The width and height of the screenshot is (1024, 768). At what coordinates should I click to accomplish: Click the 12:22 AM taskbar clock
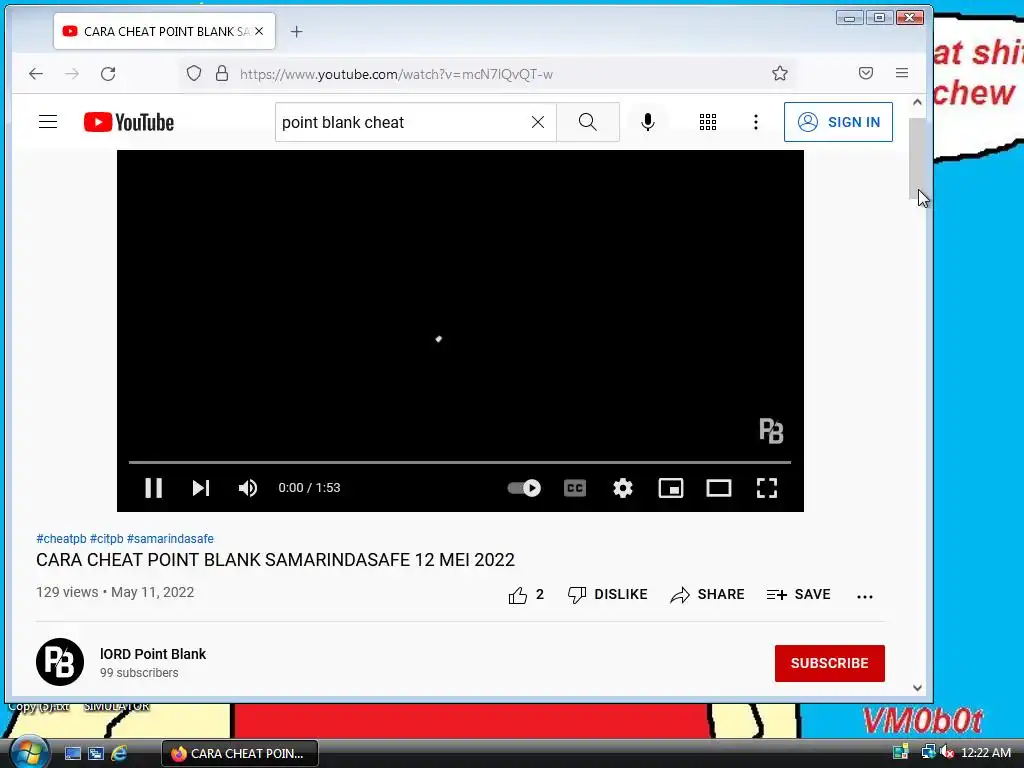[985, 753]
